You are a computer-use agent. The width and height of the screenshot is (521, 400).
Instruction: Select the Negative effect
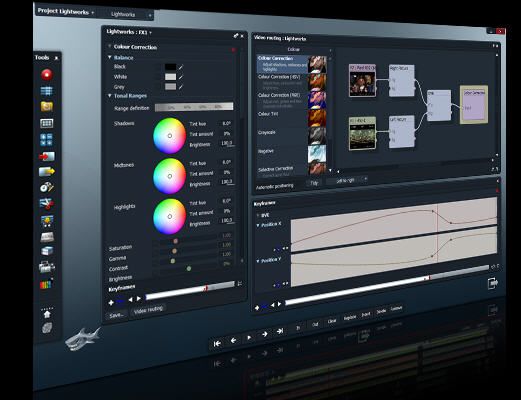point(292,153)
